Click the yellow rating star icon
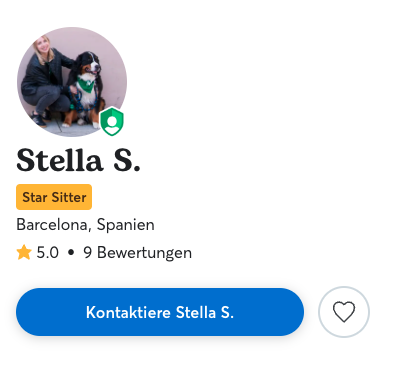The height and width of the screenshot is (367, 397). click(24, 252)
